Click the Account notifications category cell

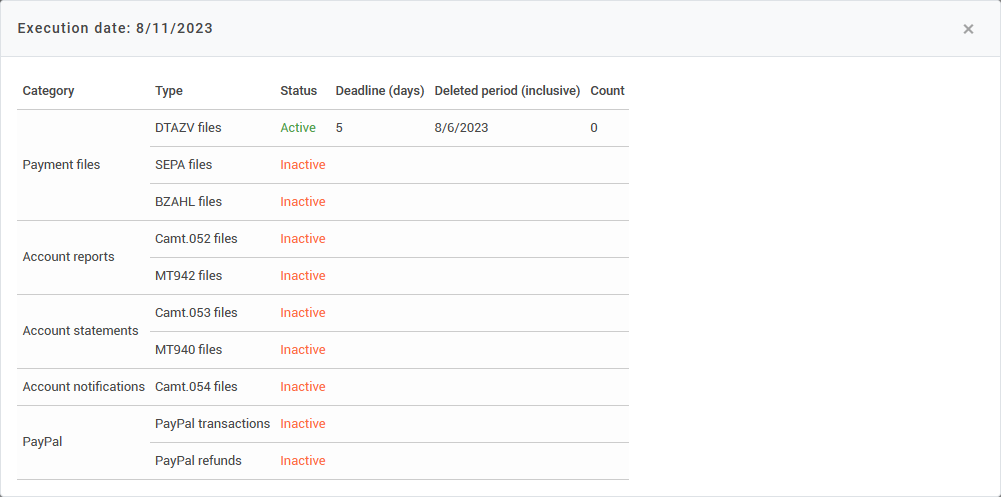point(83,387)
